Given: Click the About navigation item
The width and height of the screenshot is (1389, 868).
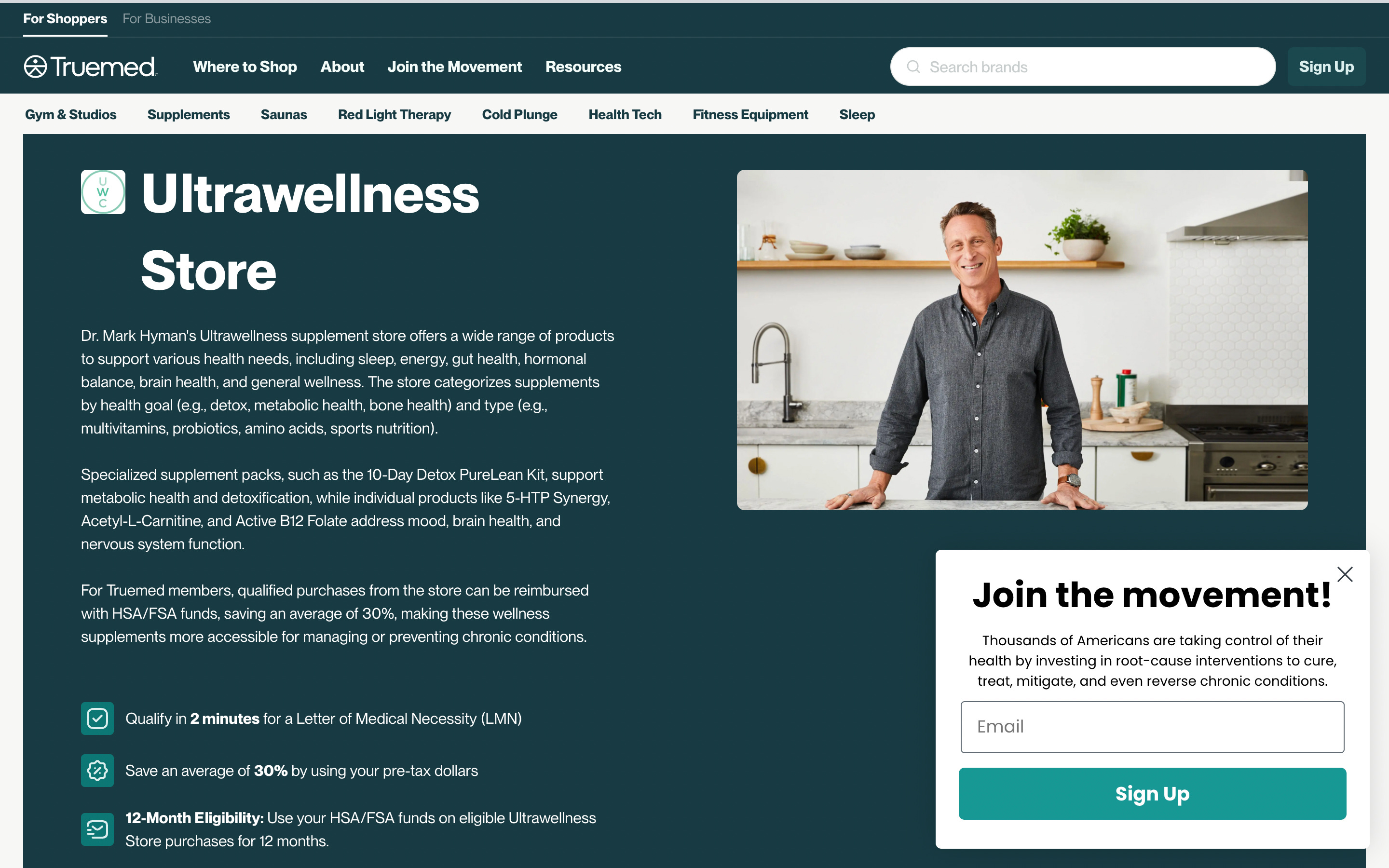Looking at the screenshot, I should pyautogui.click(x=342, y=67).
